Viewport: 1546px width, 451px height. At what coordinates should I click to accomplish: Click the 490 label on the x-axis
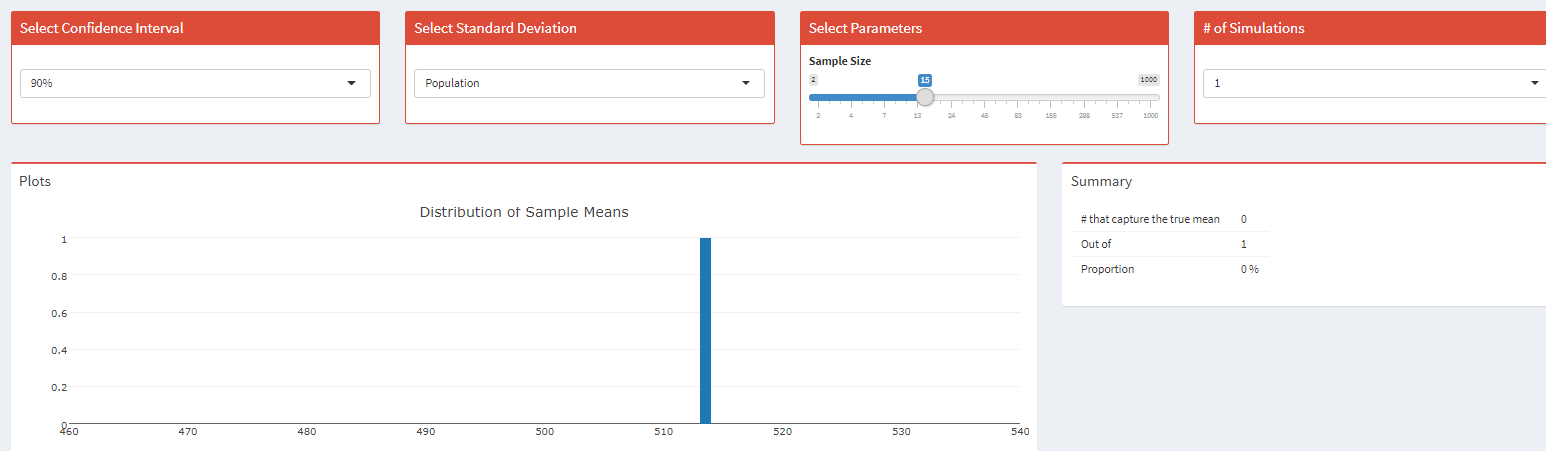[425, 432]
